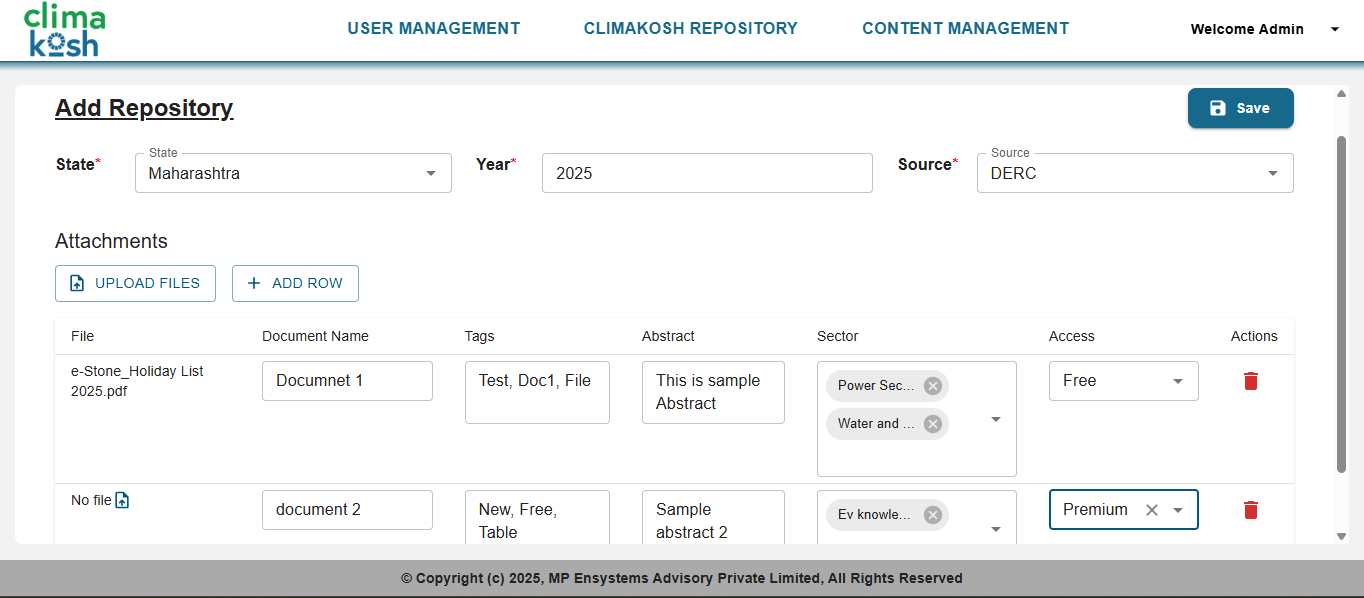The image size is (1364, 598).
Task: Remove the Water and... sector chip
Action: point(932,424)
